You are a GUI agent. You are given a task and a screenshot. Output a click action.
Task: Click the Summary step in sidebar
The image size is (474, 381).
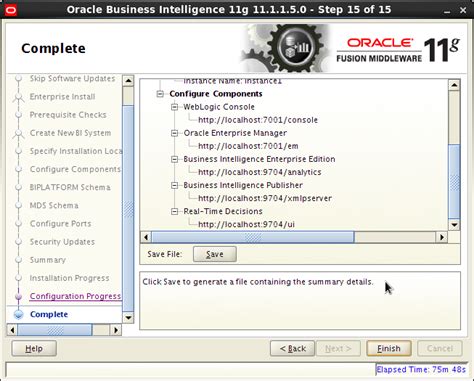[48, 260]
